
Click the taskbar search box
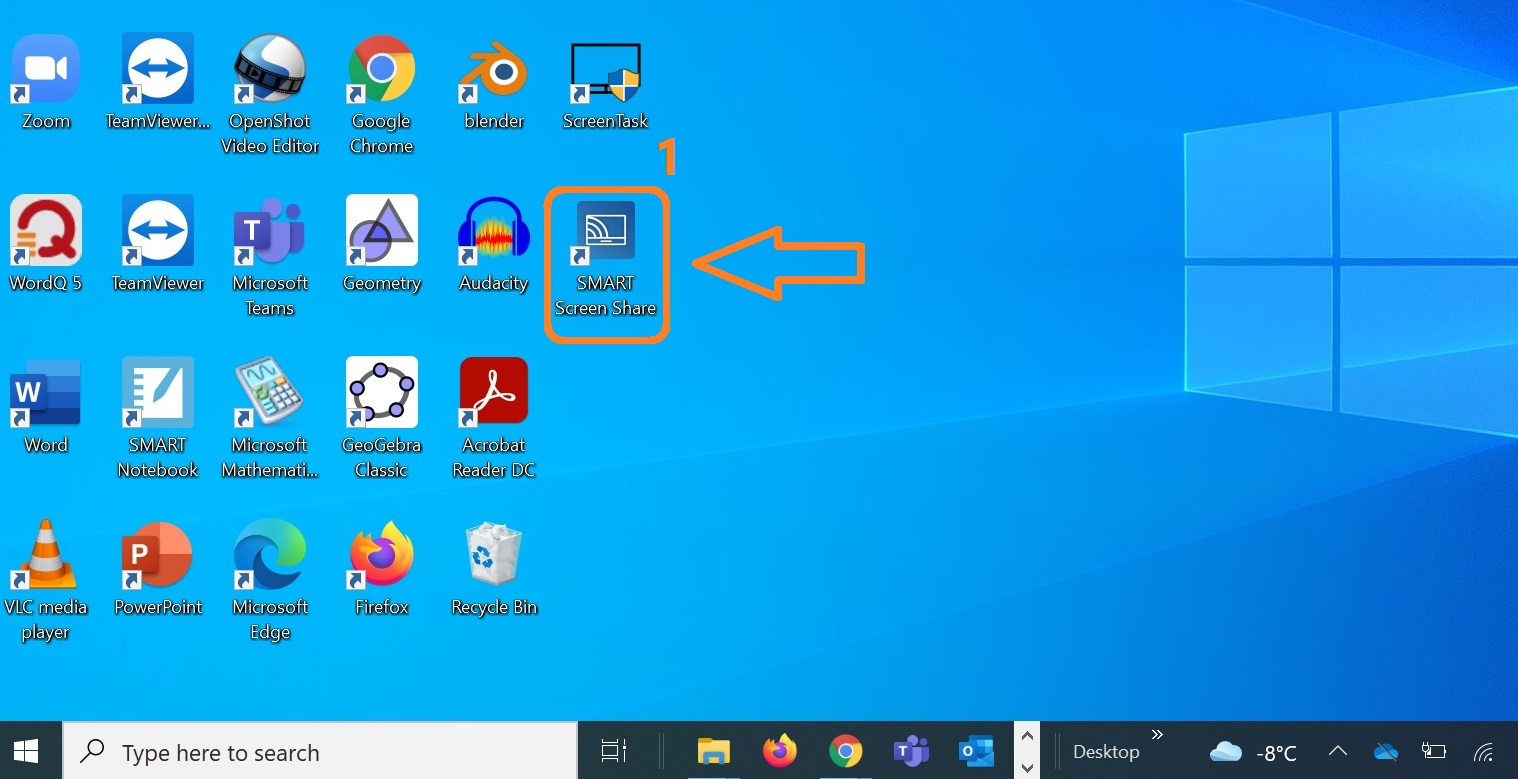coord(320,752)
